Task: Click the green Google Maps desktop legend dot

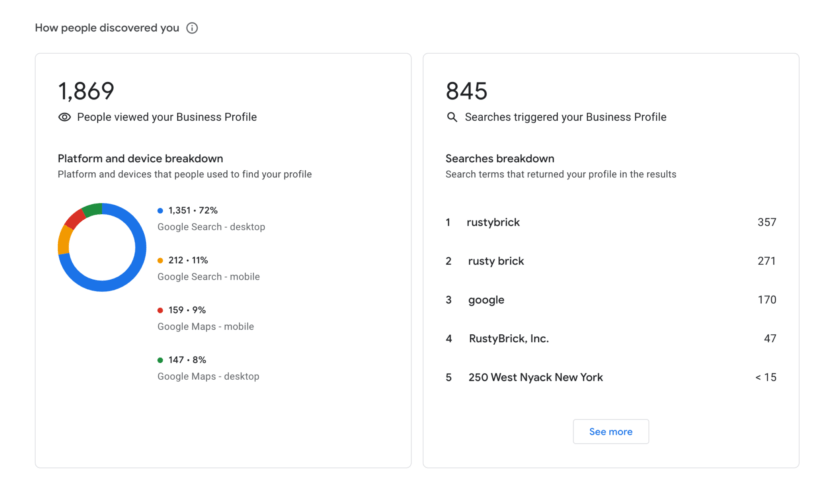Action: click(160, 360)
